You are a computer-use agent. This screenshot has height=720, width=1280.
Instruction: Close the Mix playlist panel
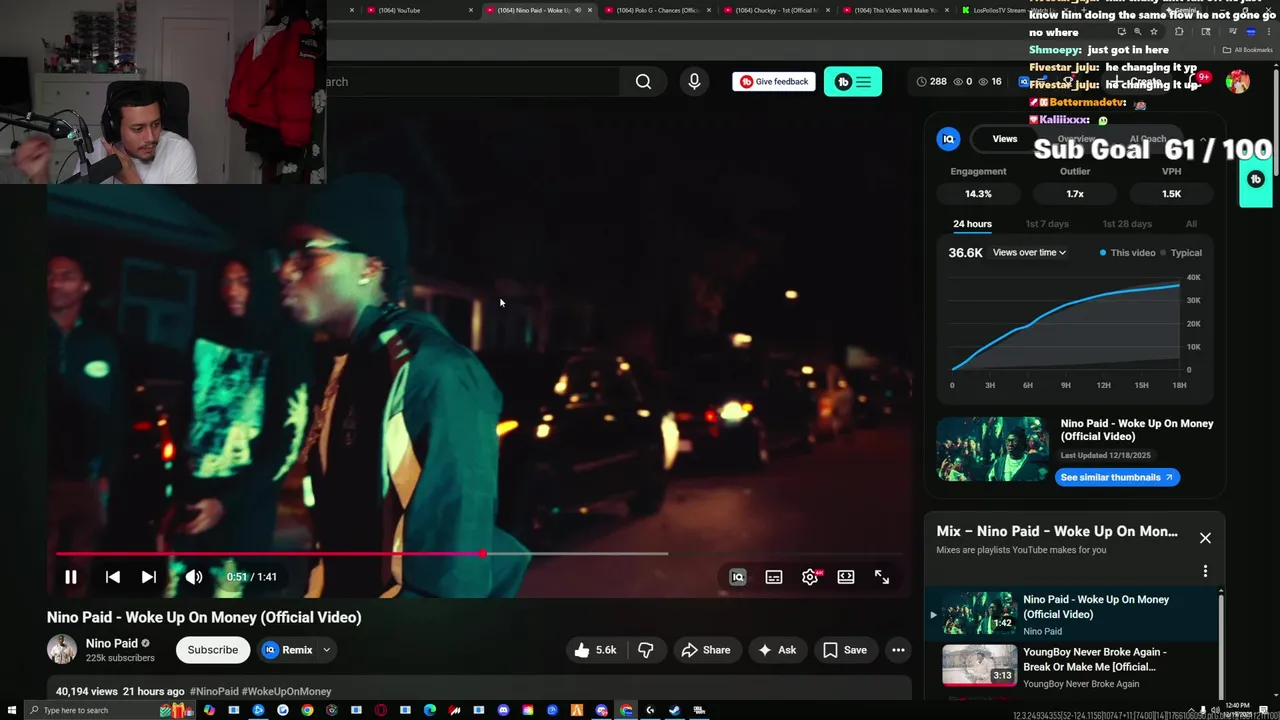1205,538
